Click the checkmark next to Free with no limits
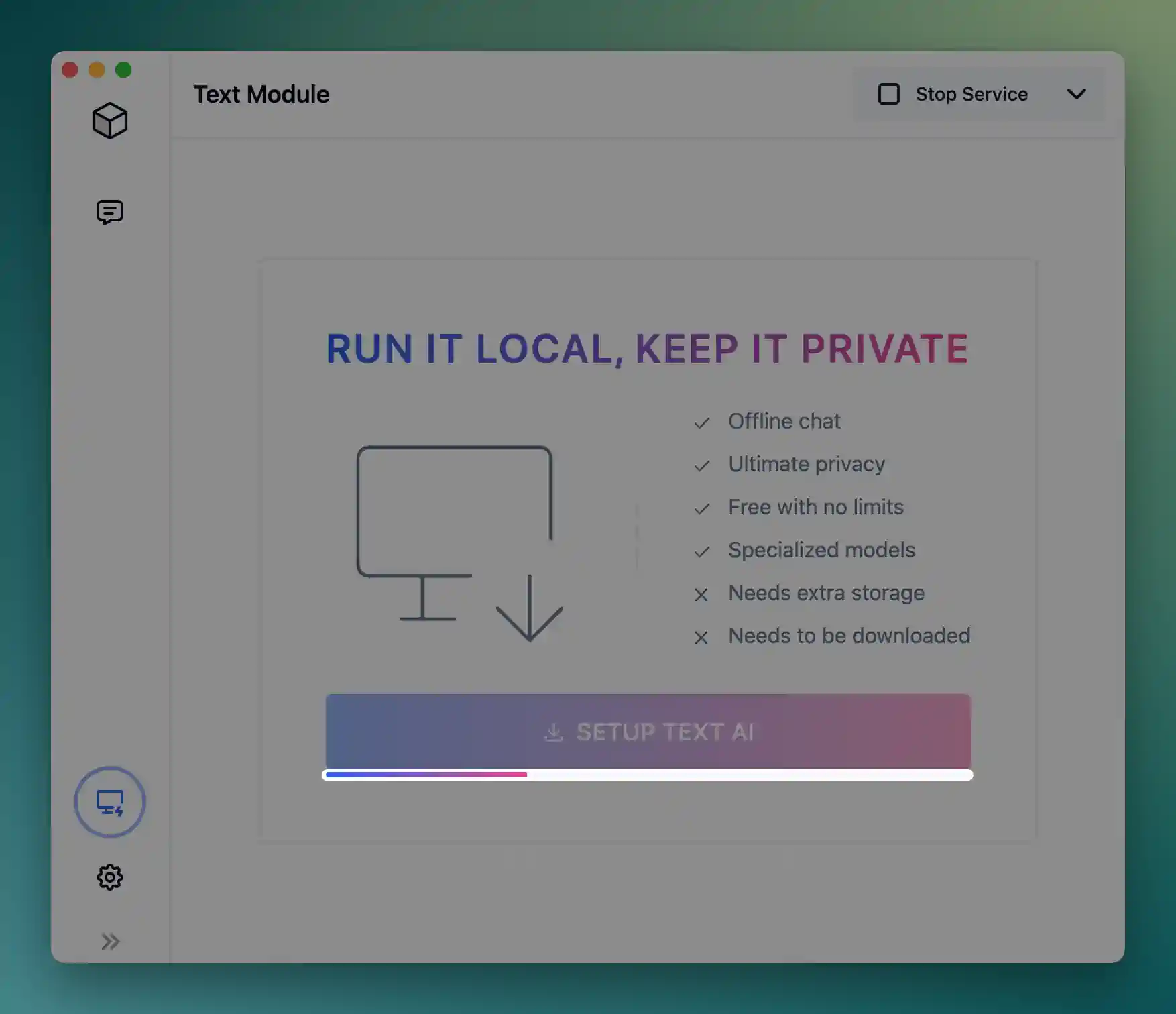The width and height of the screenshot is (1176, 1014). 701,508
